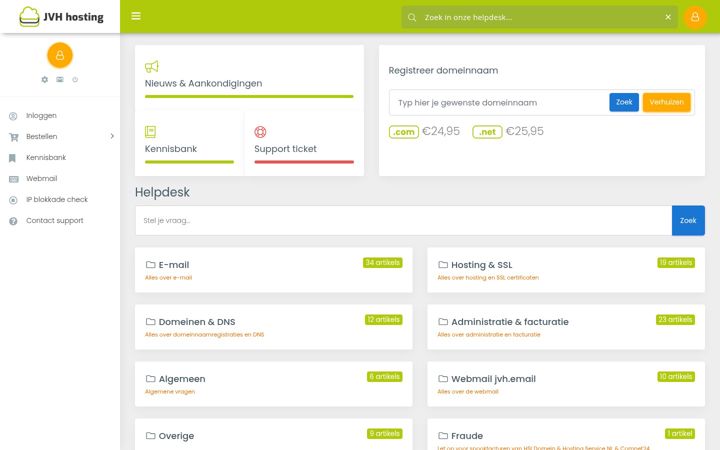Click the magnifier icon in helpdesk search bar
The width and height of the screenshot is (720, 450).
click(x=412, y=17)
